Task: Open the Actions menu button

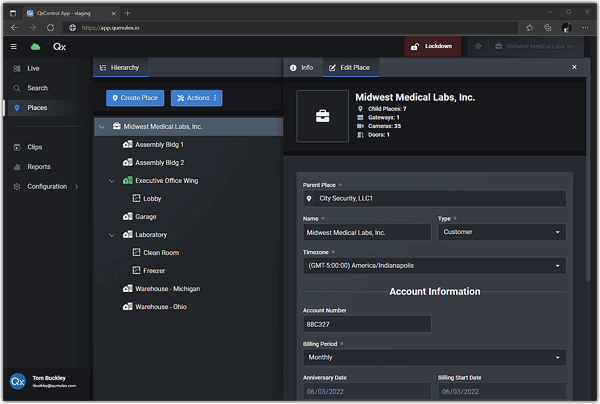Action: point(197,98)
